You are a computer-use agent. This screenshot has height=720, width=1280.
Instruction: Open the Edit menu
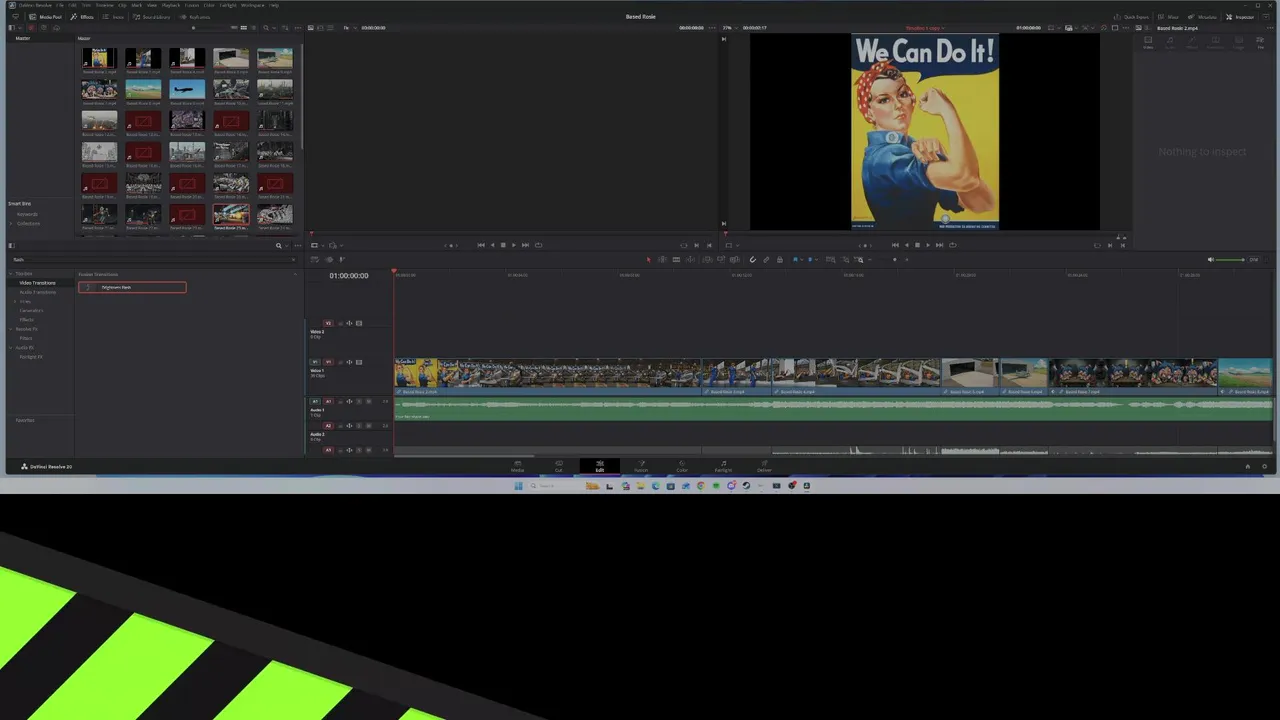click(x=72, y=5)
